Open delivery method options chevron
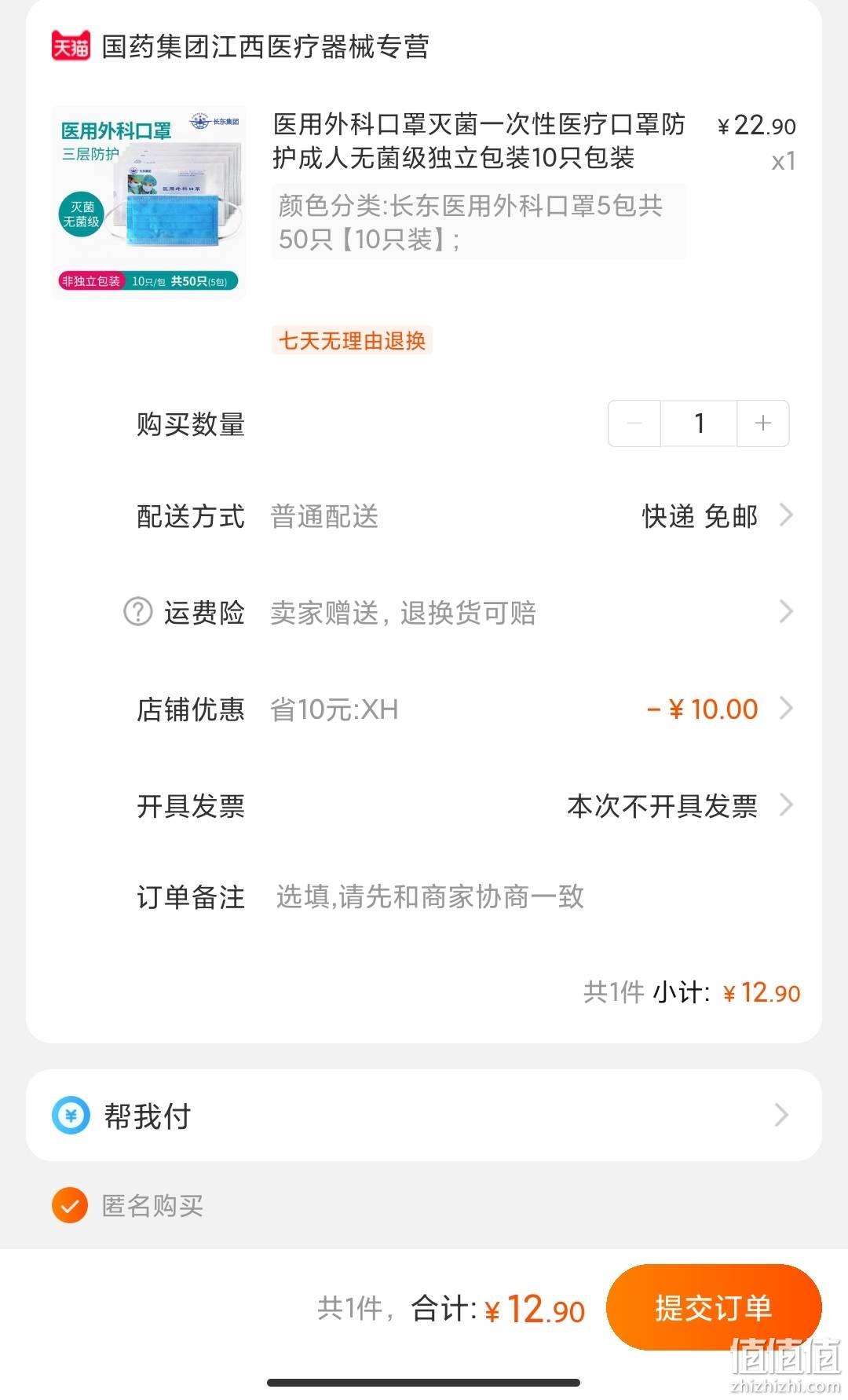Image resolution: width=848 pixels, height=1400 pixels. click(786, 515)
